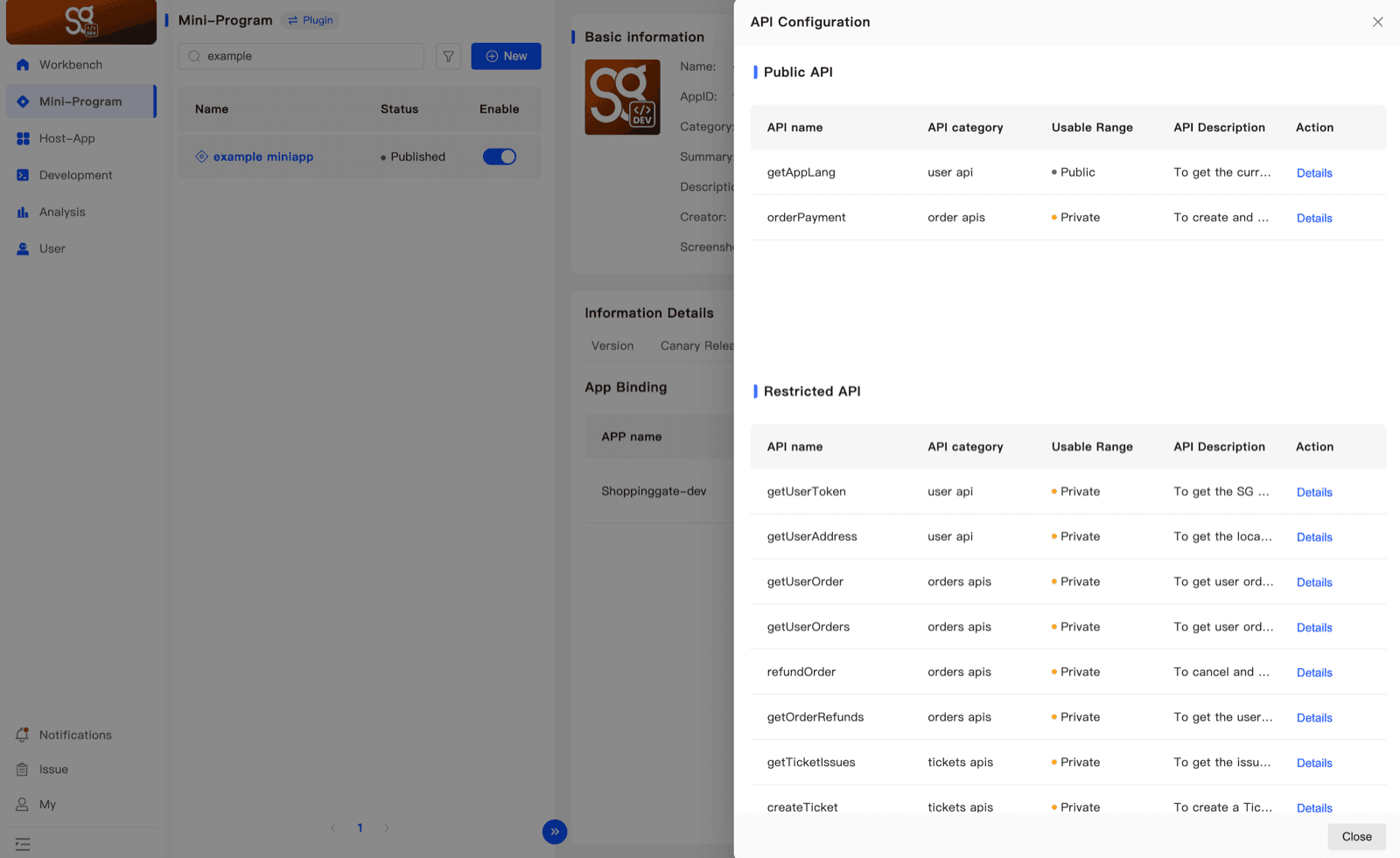Viewport: 1400px width, 858px height.
Task: Click the New button
Action: tap(507, 56)
